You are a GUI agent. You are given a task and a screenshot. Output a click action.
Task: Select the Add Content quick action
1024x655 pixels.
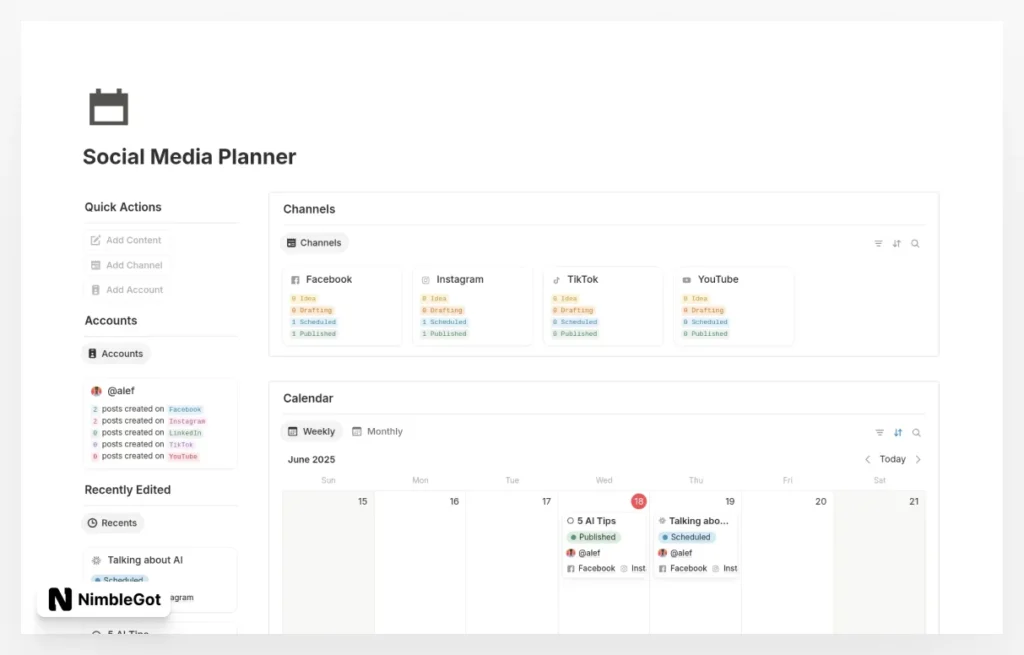coord(131,240)
